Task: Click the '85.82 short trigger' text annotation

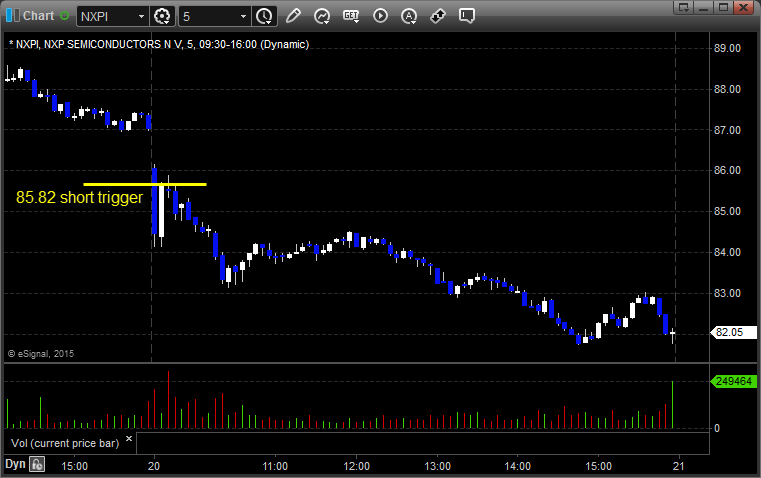Action: pyautogui.click(x=80, y=198)
